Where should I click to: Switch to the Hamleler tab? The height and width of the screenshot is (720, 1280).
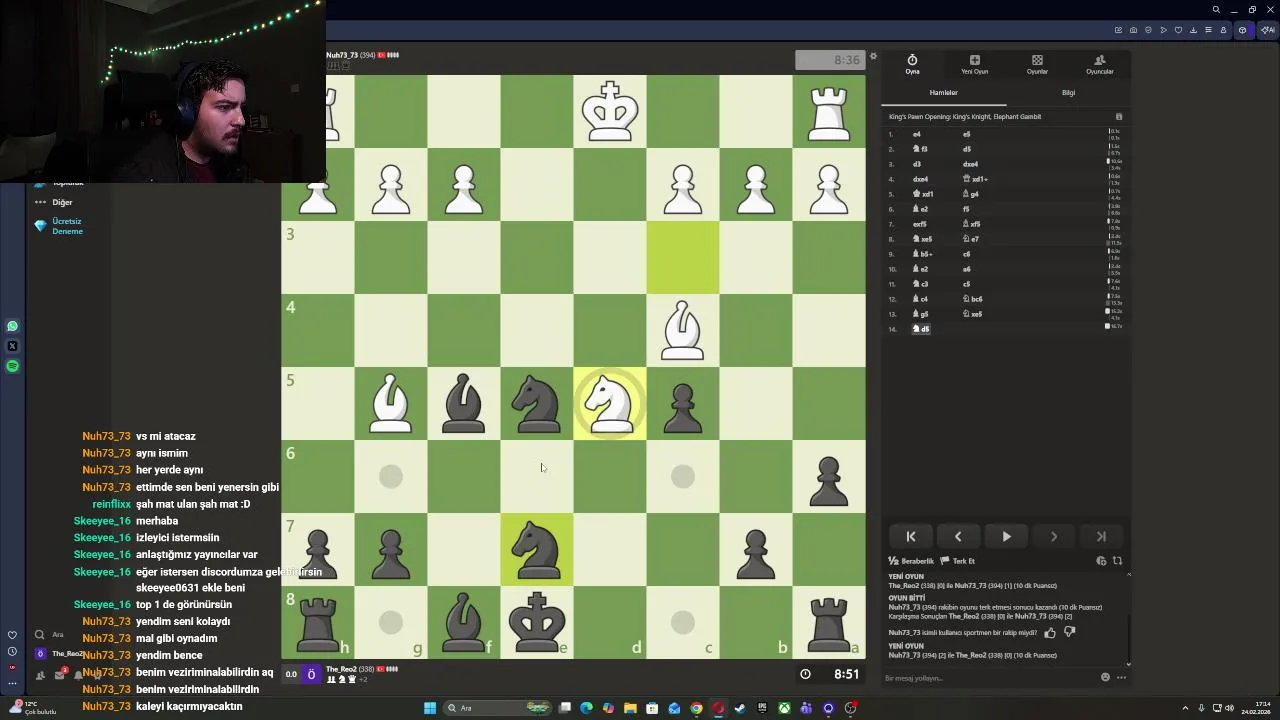click(x=943, y=93)
